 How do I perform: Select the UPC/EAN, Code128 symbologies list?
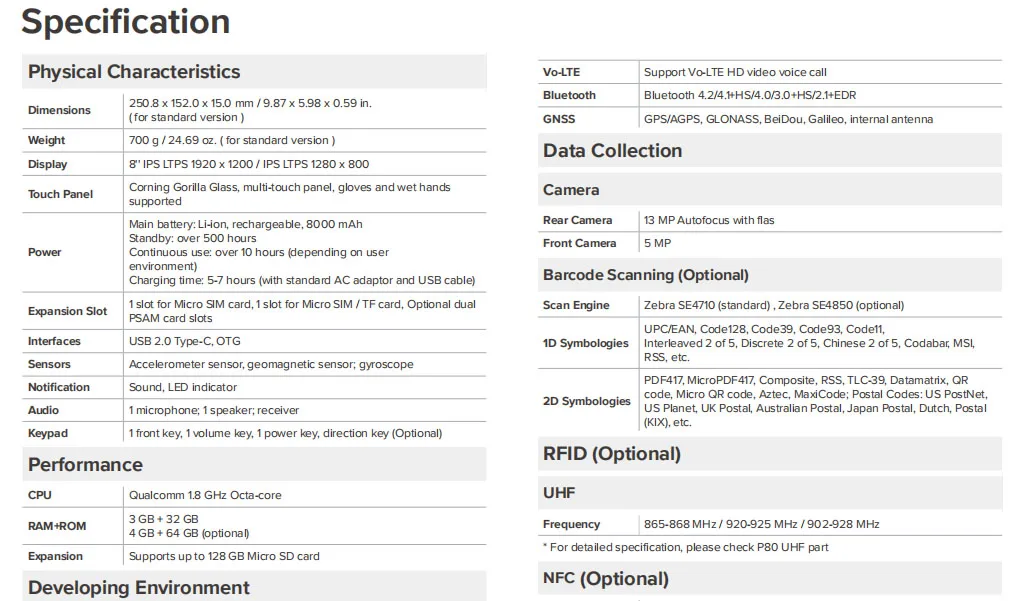coord(809,344)
